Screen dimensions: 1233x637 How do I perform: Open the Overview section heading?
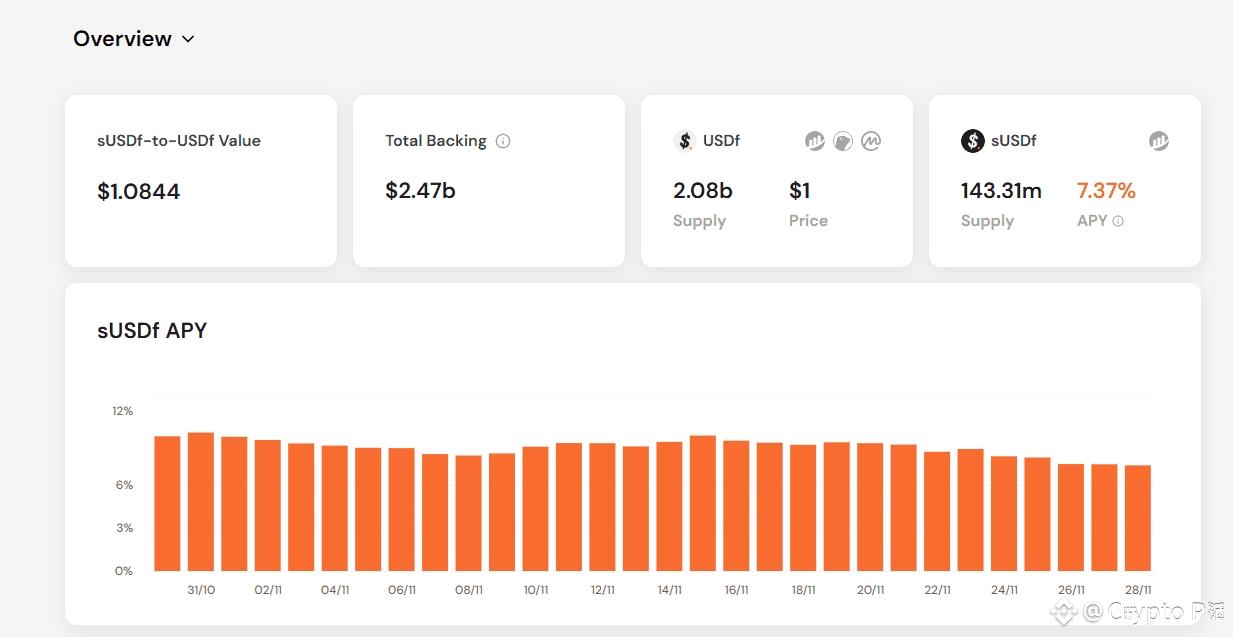pos(122,39)
